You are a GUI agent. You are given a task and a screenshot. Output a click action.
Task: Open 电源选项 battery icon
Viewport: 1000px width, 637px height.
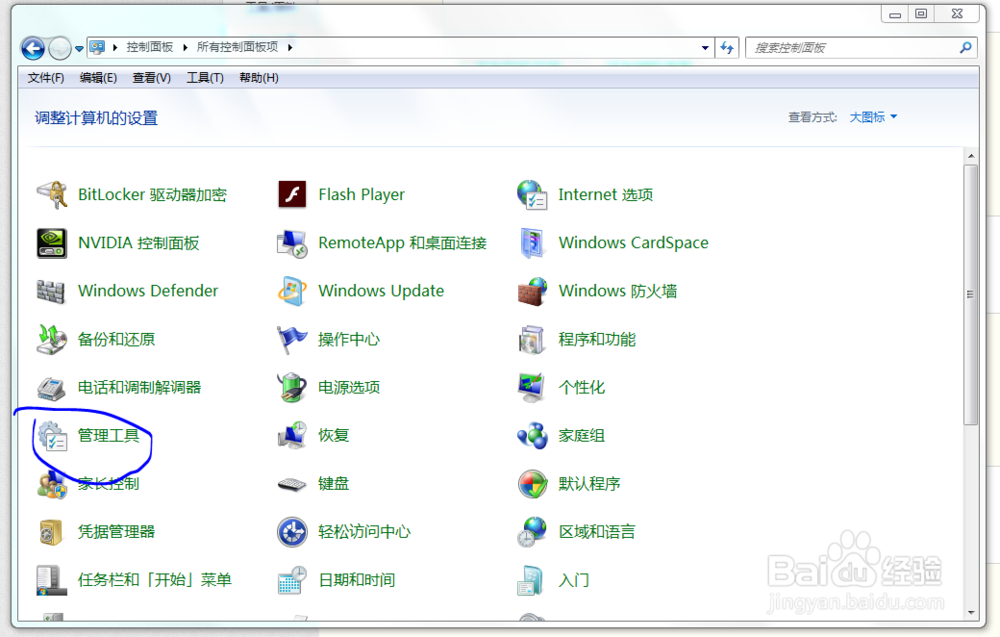point(292,388)
